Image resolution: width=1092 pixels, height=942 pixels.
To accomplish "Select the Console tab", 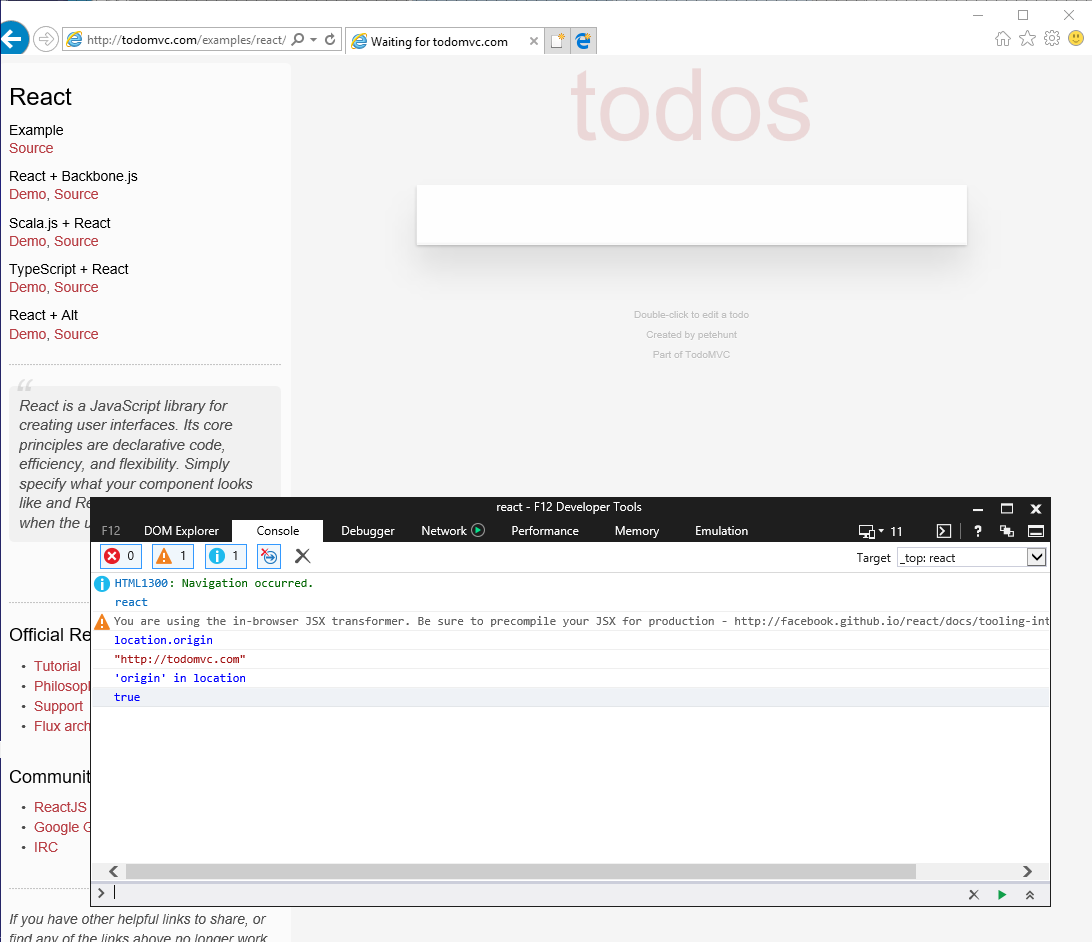I will (x=278, y=531).
